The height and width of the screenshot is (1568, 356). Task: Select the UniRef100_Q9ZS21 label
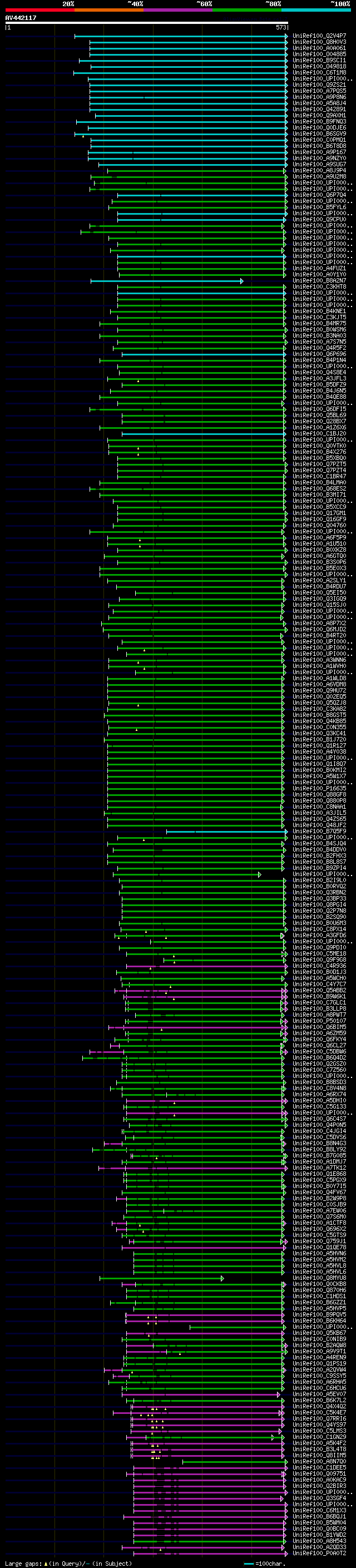[319, 85]
